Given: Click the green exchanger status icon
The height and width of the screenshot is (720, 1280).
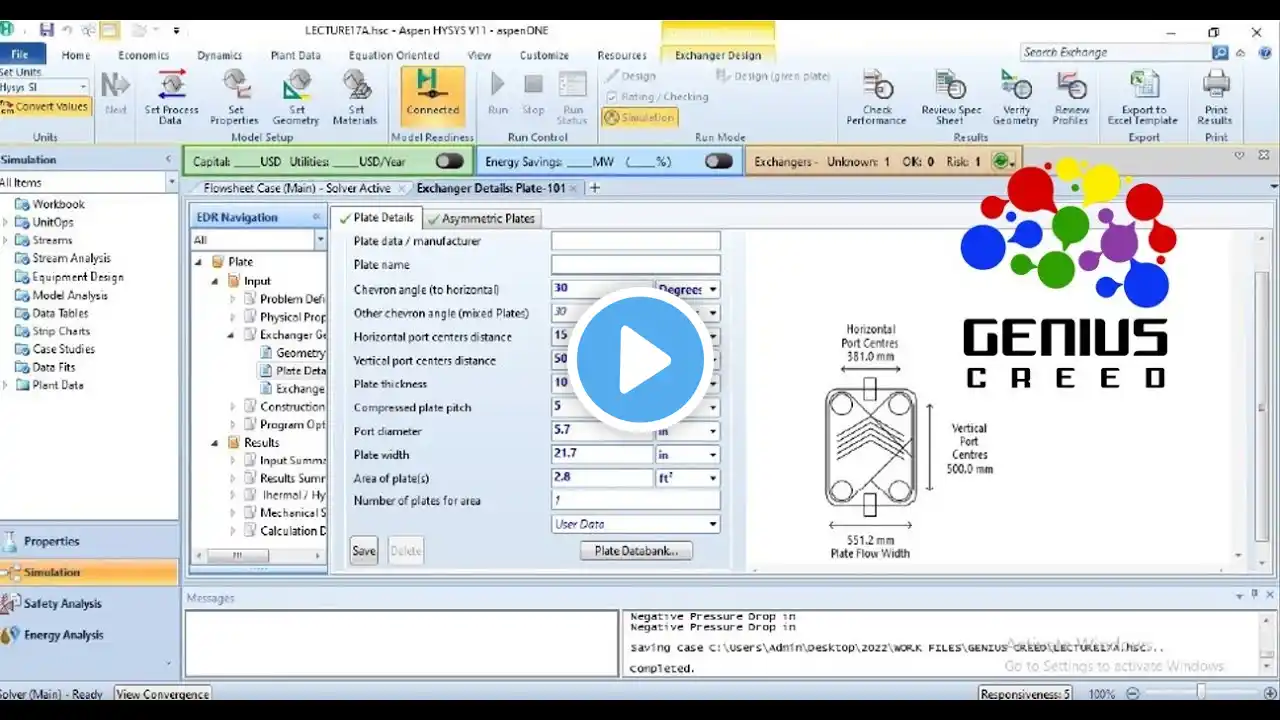Looking at the screenshot, I should click(1001, 161).
